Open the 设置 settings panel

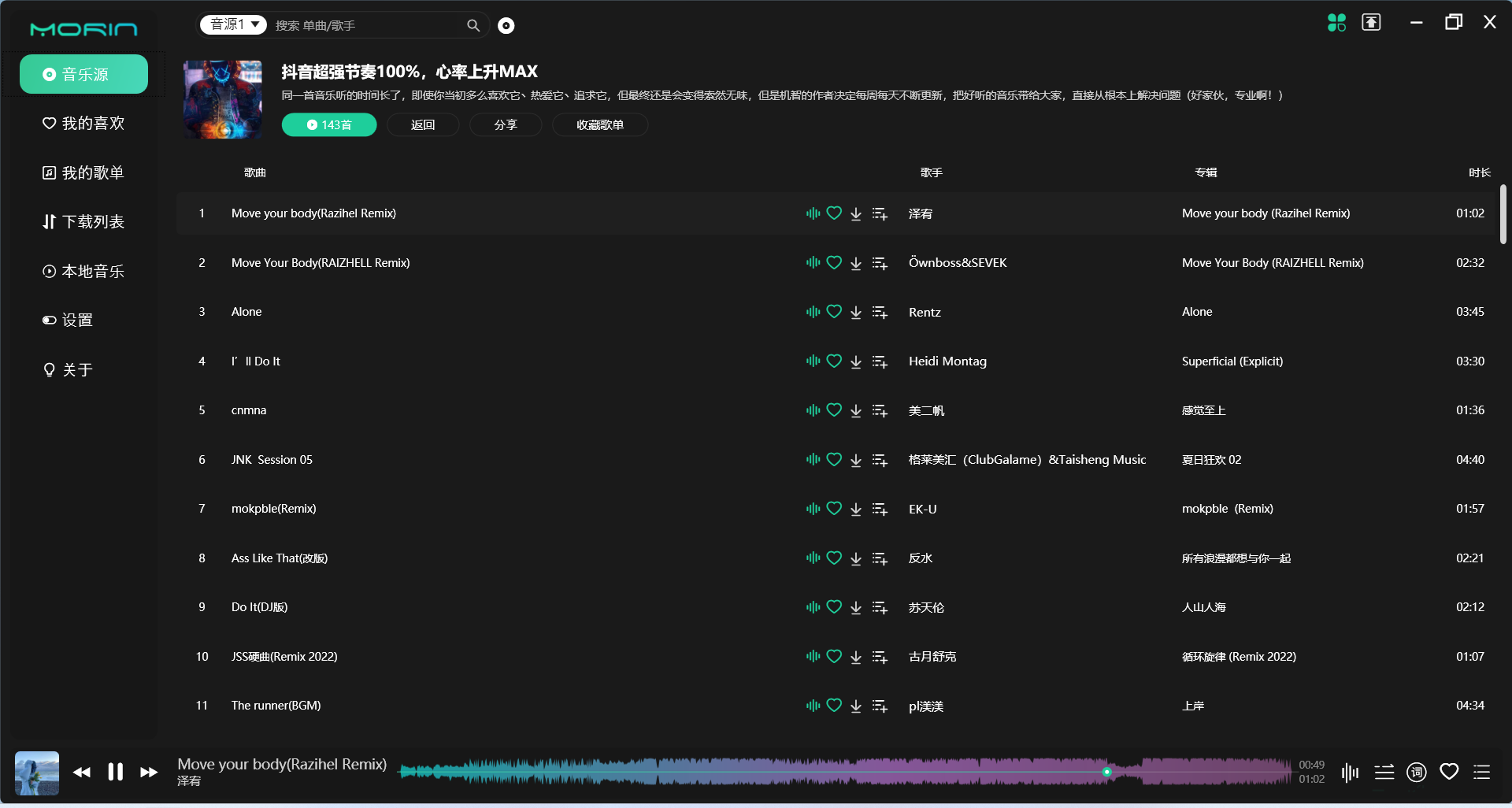(77, 320)
